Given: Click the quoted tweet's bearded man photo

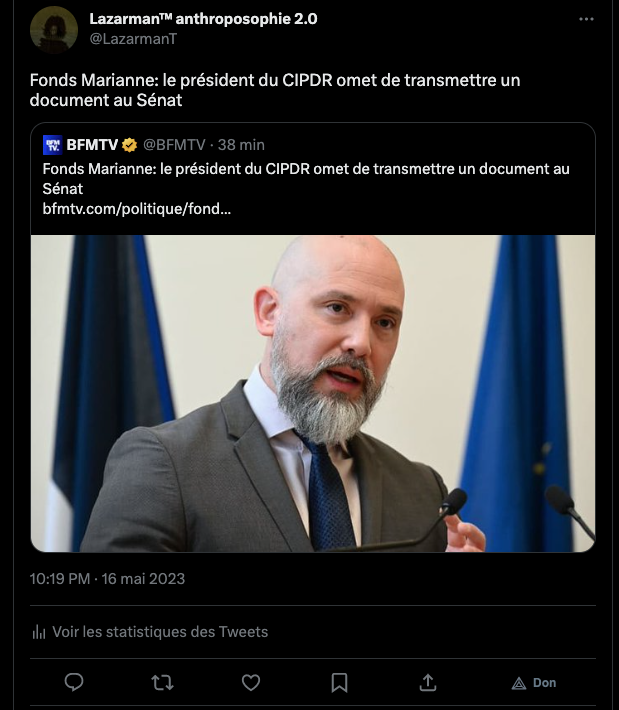Looking at the screenshot, I should pos(313,393).
